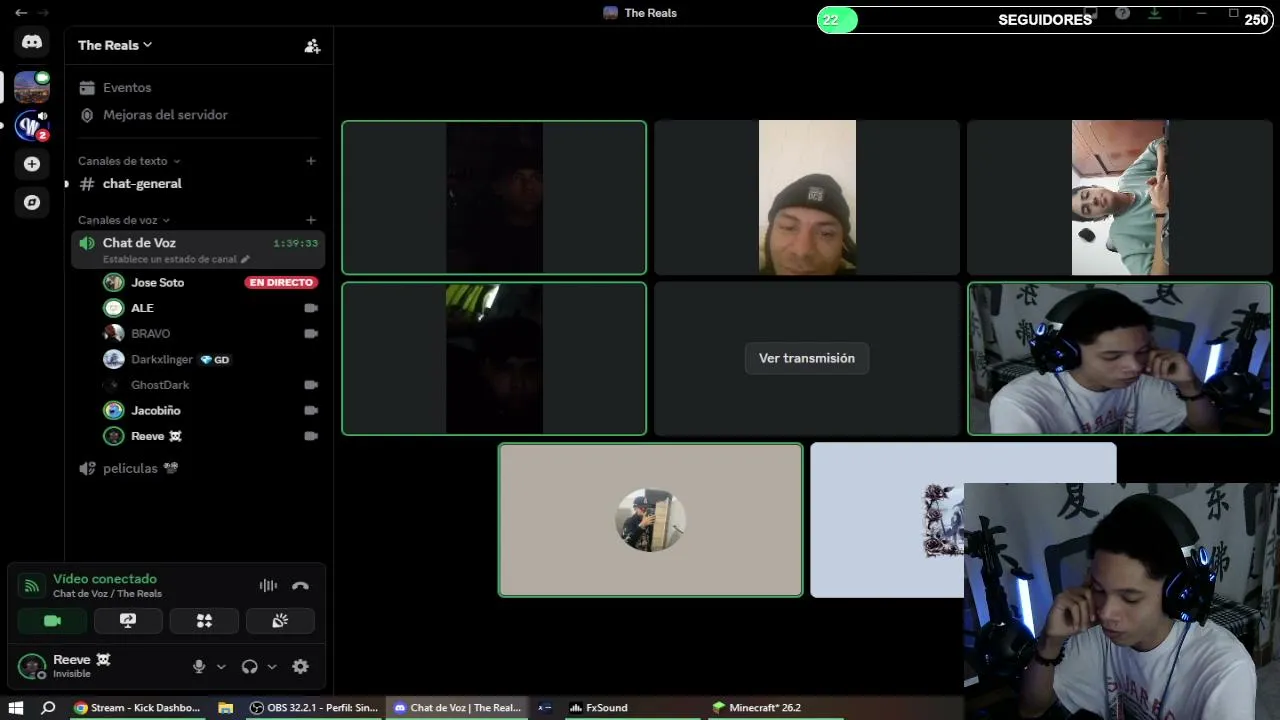Open Discord help question mark

(1123, 13)
